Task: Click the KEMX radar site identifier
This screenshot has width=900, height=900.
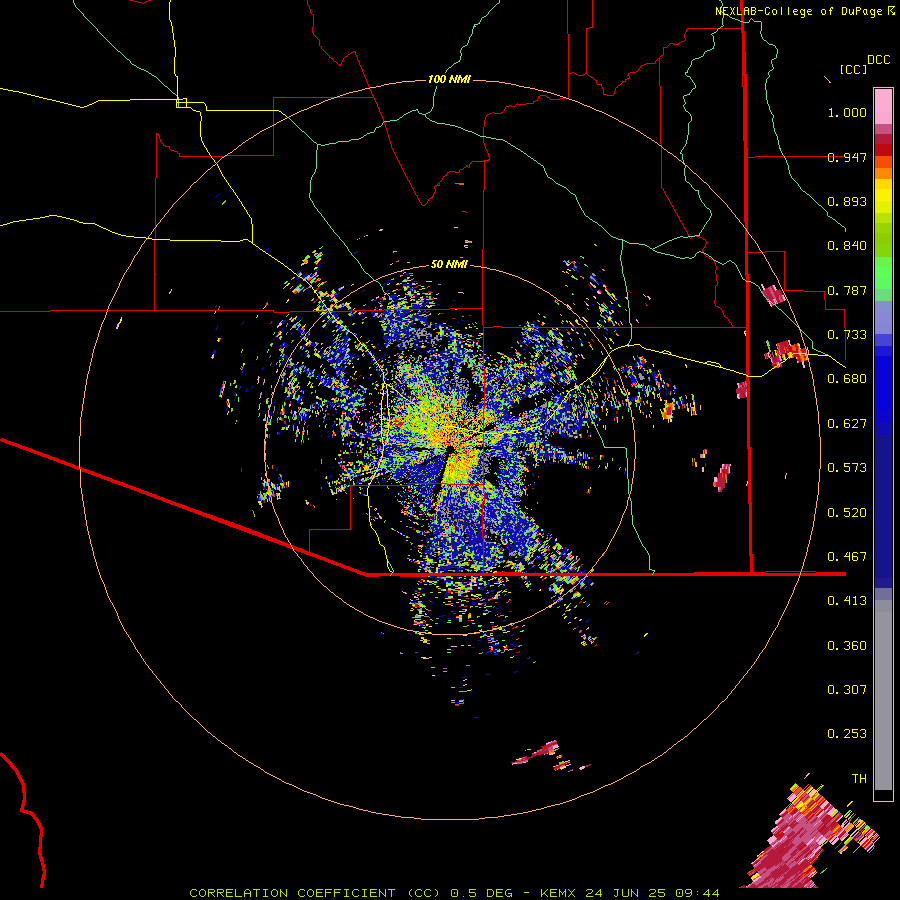Action: (x=559, y=893)
